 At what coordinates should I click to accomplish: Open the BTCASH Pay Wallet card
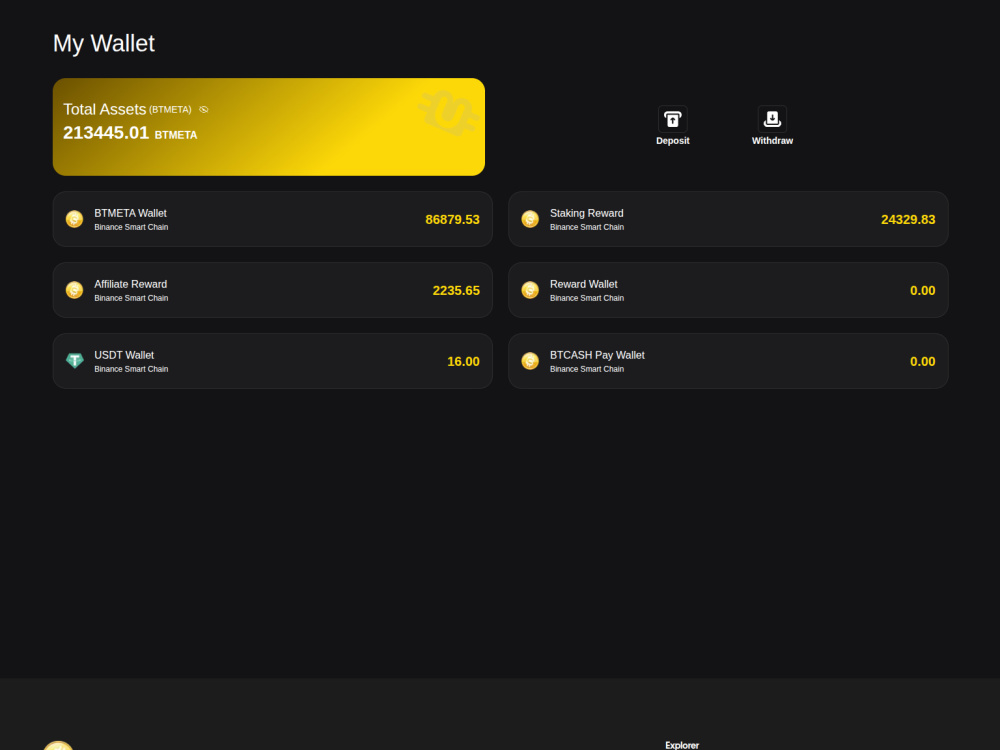click(728, 361)
